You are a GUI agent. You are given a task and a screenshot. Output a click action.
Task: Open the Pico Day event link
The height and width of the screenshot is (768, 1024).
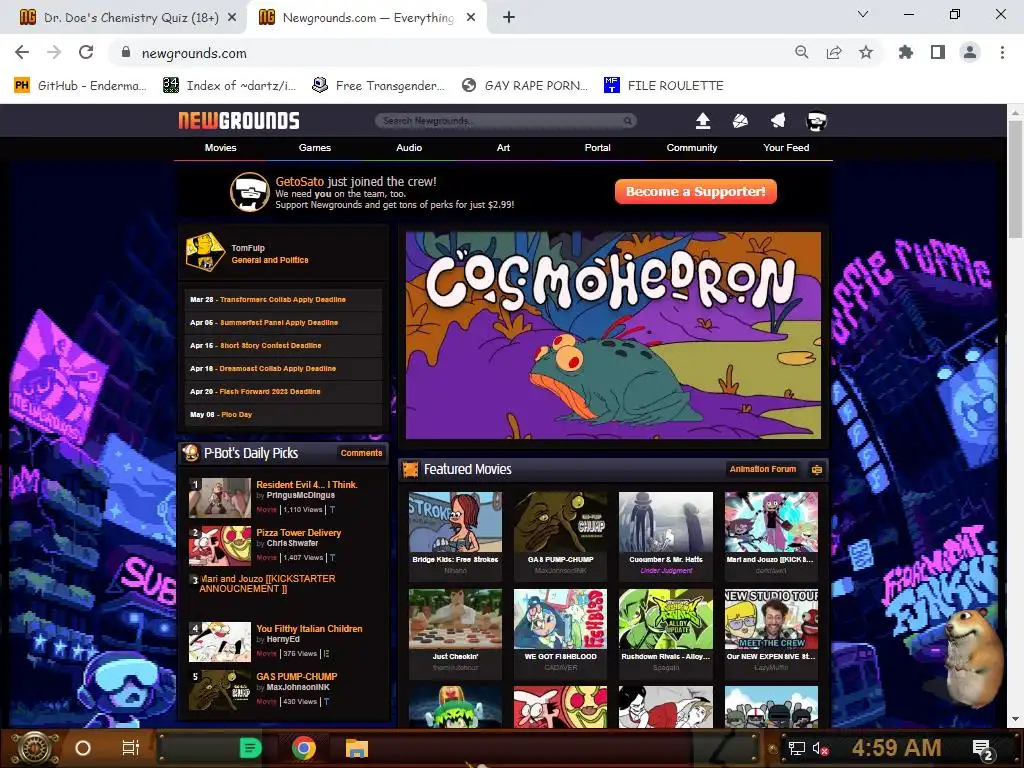coord(236,414)
